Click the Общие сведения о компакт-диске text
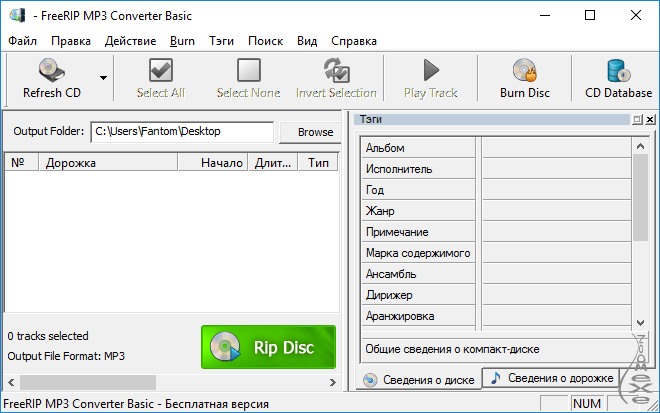 pyautogui.click(x=452, y=349)
